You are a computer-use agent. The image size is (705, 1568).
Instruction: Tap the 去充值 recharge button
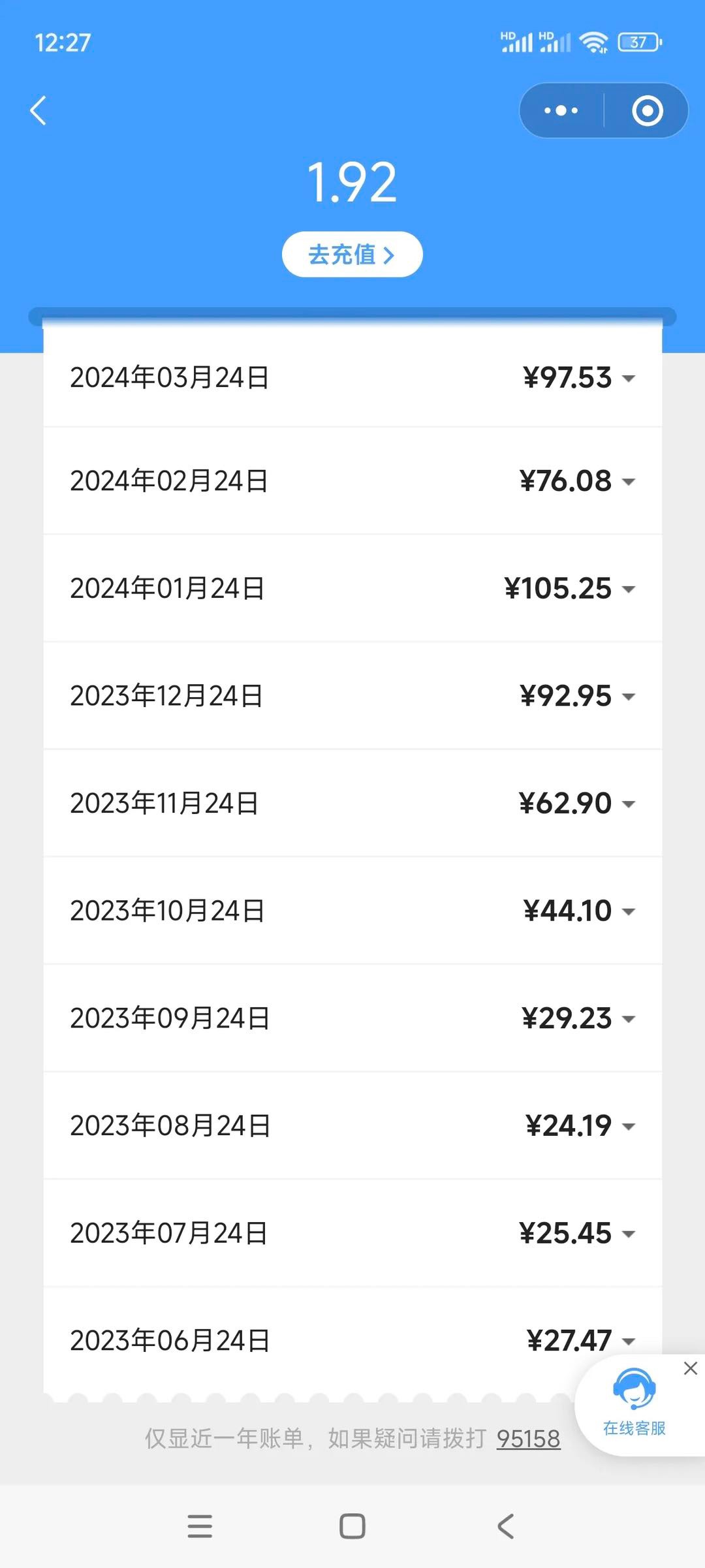coord(352,255)
